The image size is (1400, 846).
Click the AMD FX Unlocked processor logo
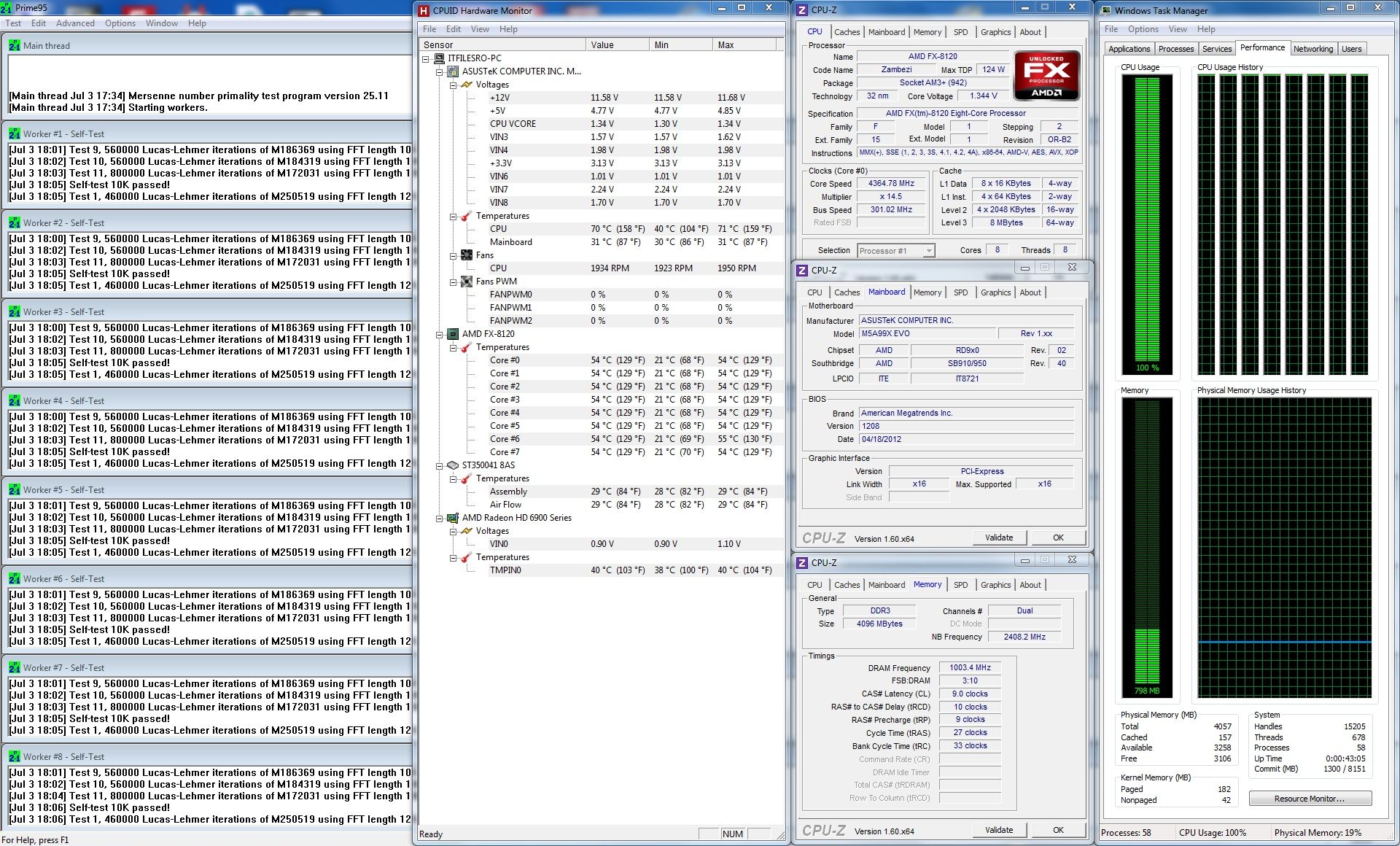pos(1046,76)
